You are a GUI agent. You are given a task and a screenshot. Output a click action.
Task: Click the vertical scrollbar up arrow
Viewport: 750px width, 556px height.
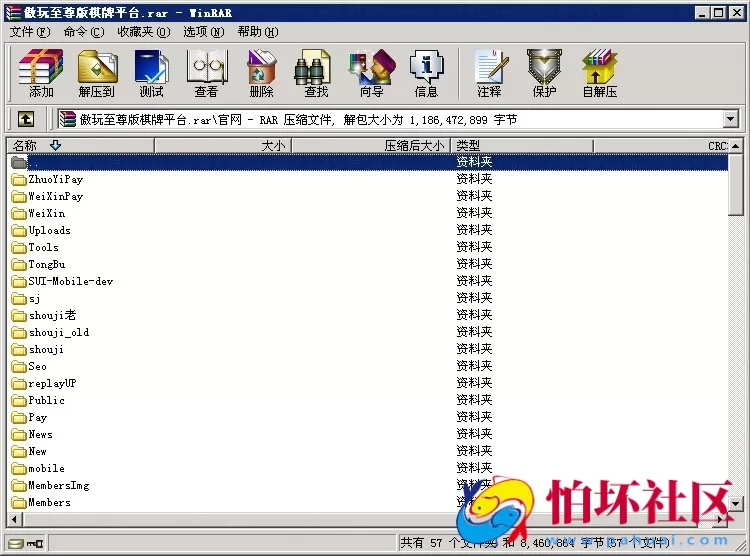click(736, 145)
